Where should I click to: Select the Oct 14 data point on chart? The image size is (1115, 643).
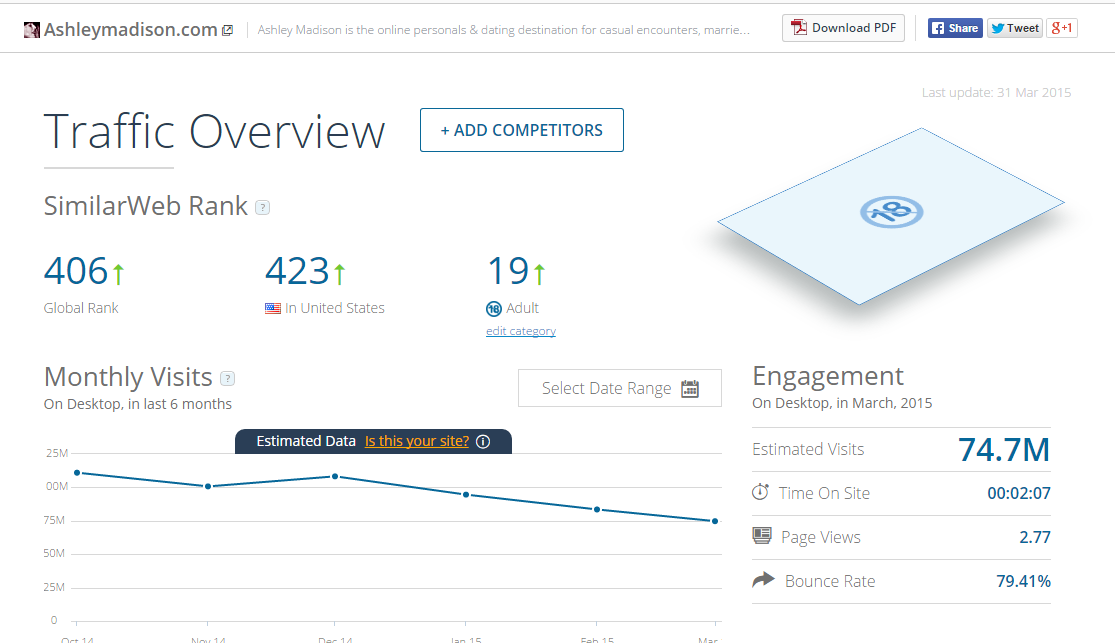coord(78,473)
